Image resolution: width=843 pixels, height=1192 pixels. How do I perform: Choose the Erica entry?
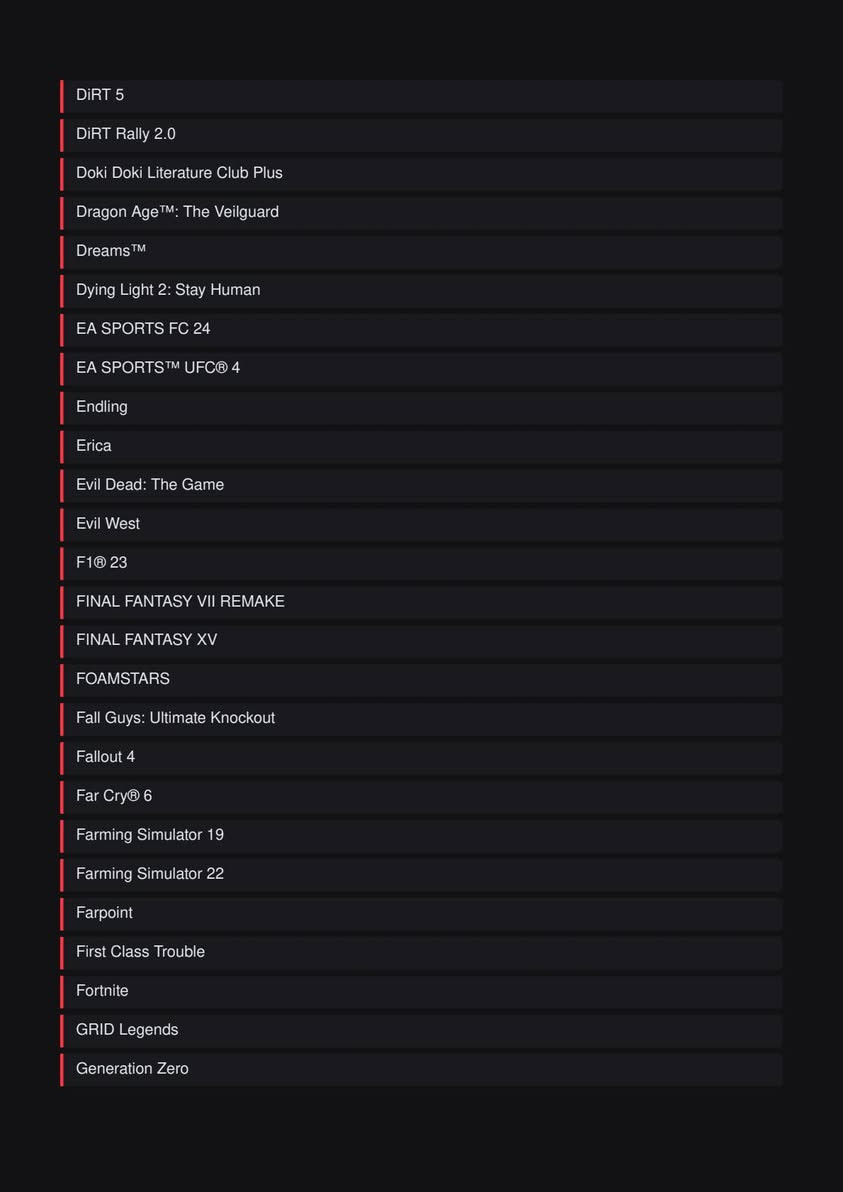421,446
